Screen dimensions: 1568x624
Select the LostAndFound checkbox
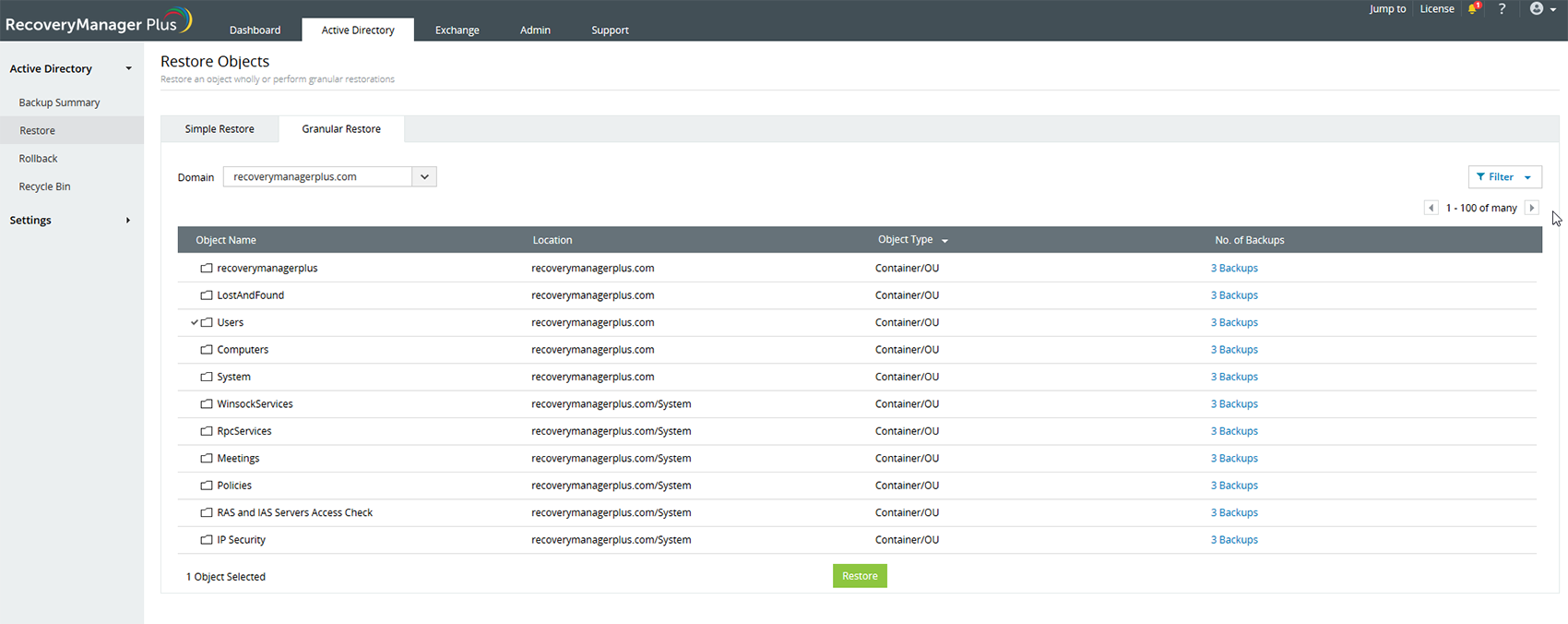[x=207, y=295]
